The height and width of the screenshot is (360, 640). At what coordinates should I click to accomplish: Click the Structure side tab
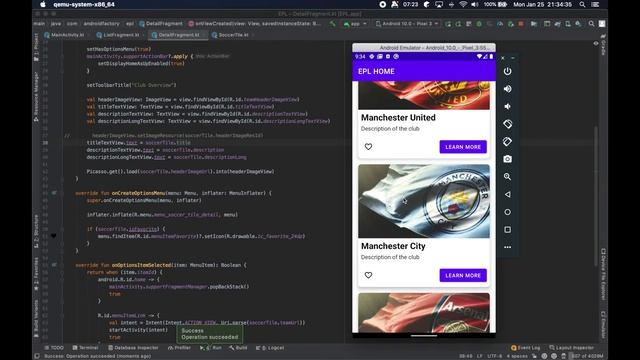point(36,231)
